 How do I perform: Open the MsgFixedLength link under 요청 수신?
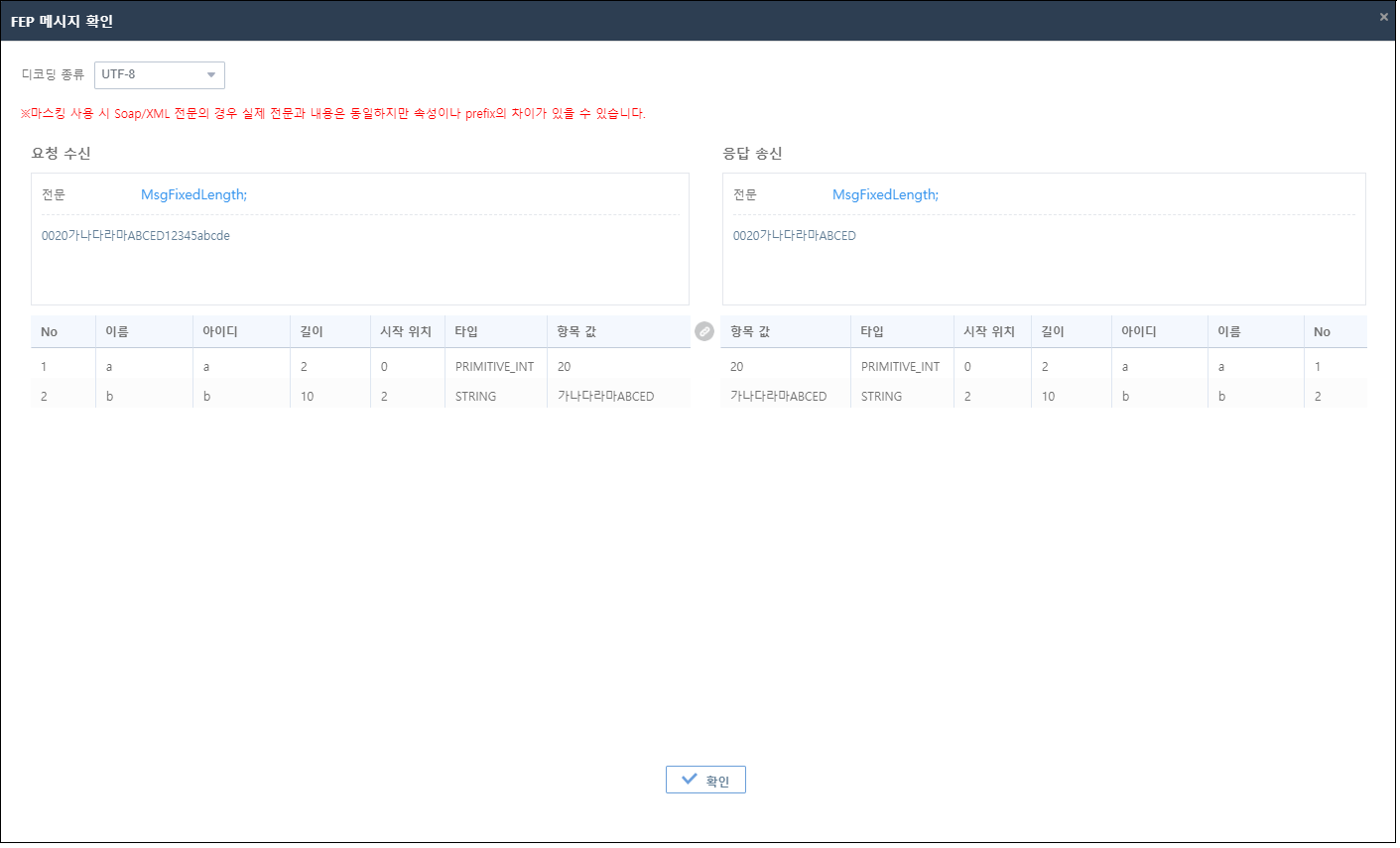tap(194, 194)
